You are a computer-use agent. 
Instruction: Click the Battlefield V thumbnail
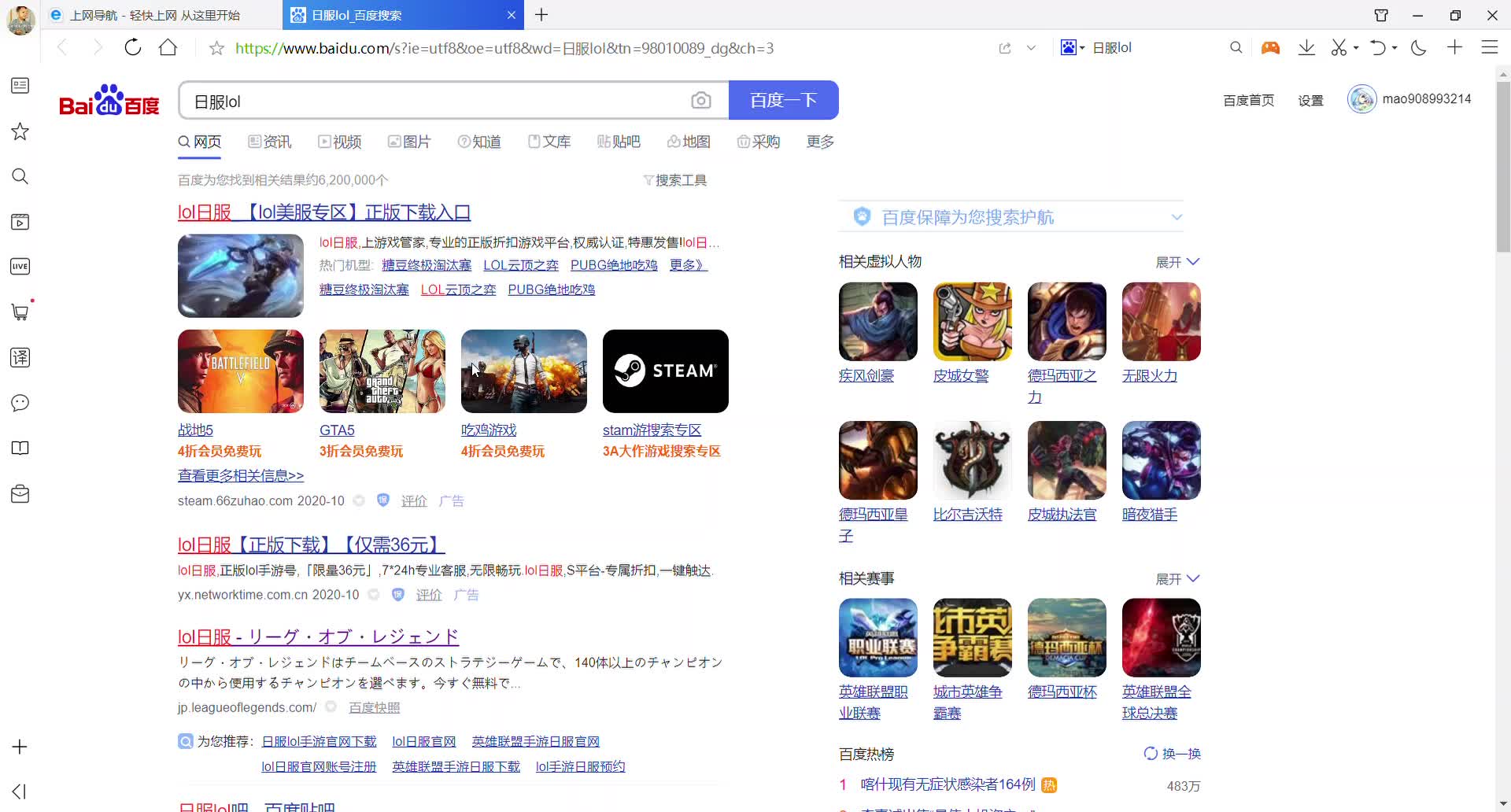(x=241, y=371)
